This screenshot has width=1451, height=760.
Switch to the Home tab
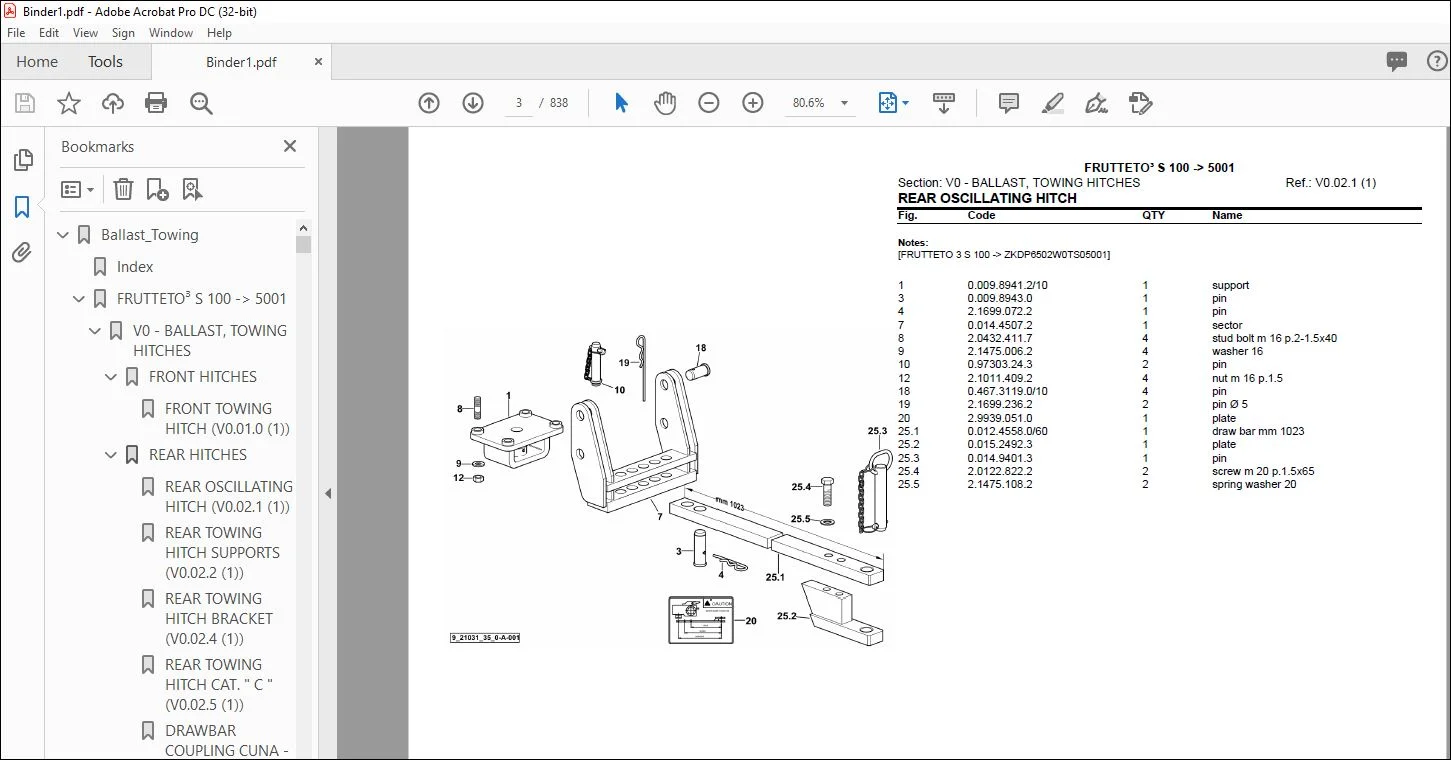(37, 62)
